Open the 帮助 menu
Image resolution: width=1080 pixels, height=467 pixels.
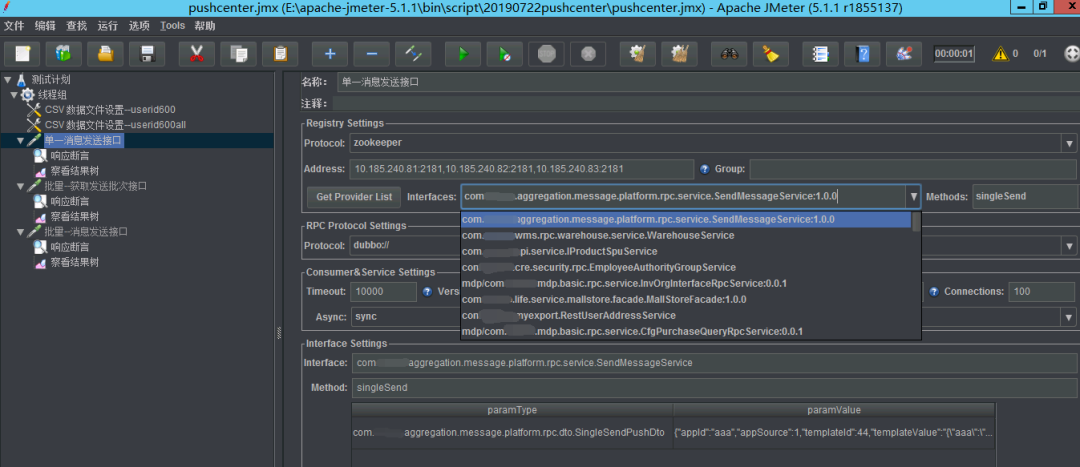pos(205,25)
